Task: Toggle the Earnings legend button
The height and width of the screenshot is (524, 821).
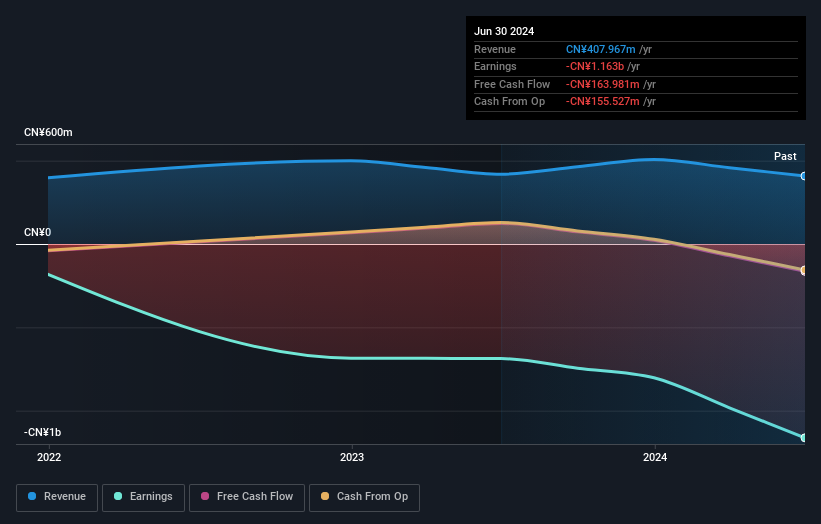Action: (143, 497)
